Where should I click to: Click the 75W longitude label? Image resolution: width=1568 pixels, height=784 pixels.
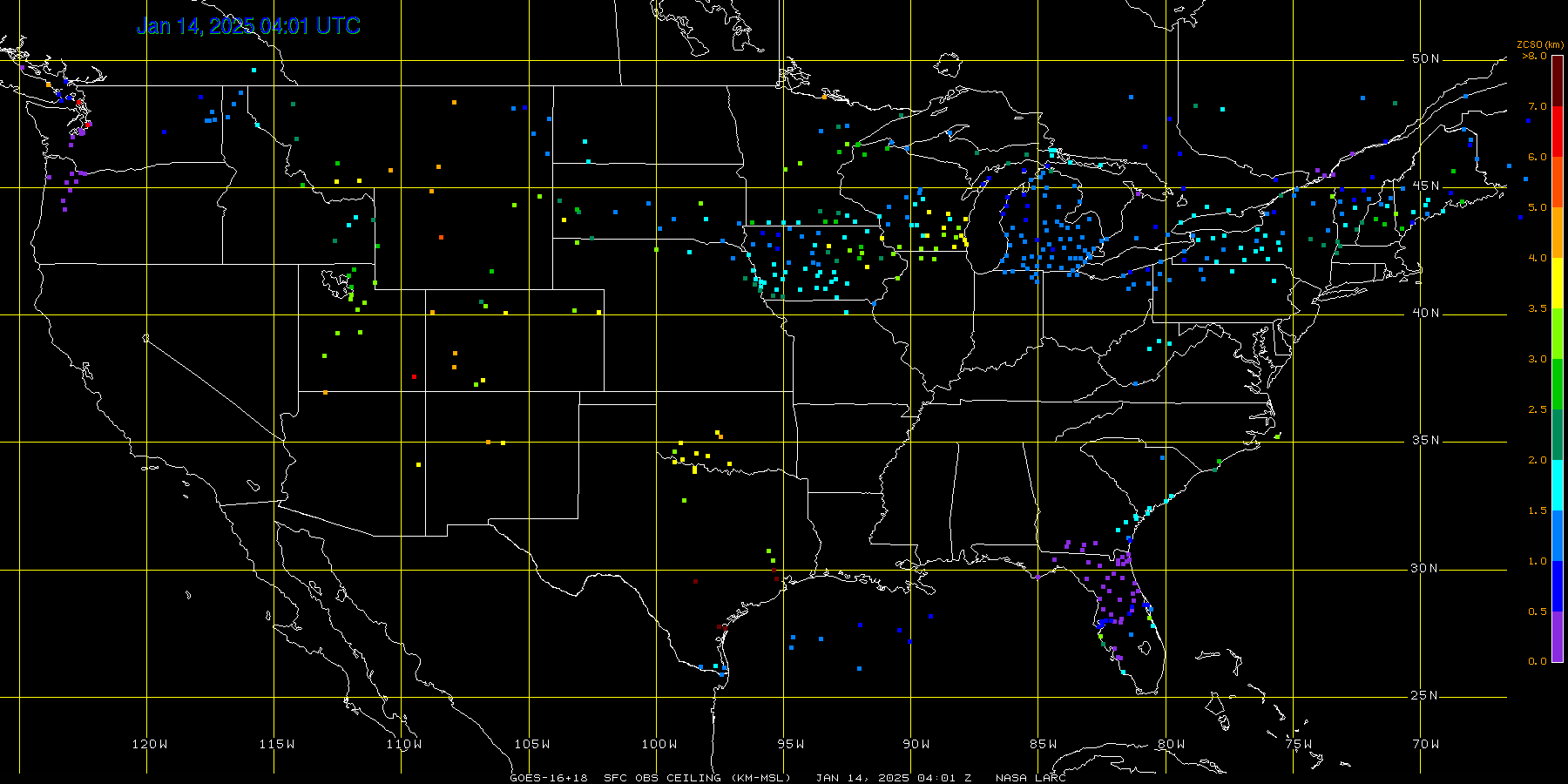[1298, 744]
